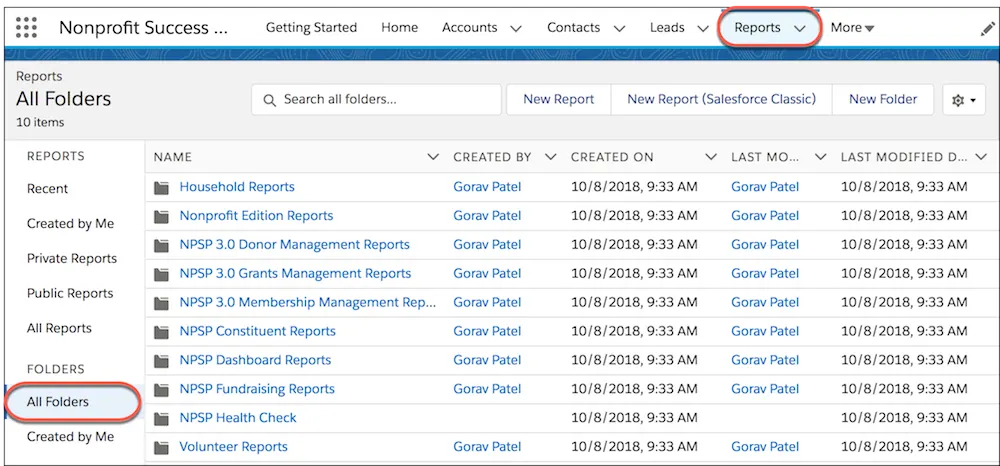Select All Folders in the sidebar
The width and height of the screenshot is (1000, 466).
72,402
